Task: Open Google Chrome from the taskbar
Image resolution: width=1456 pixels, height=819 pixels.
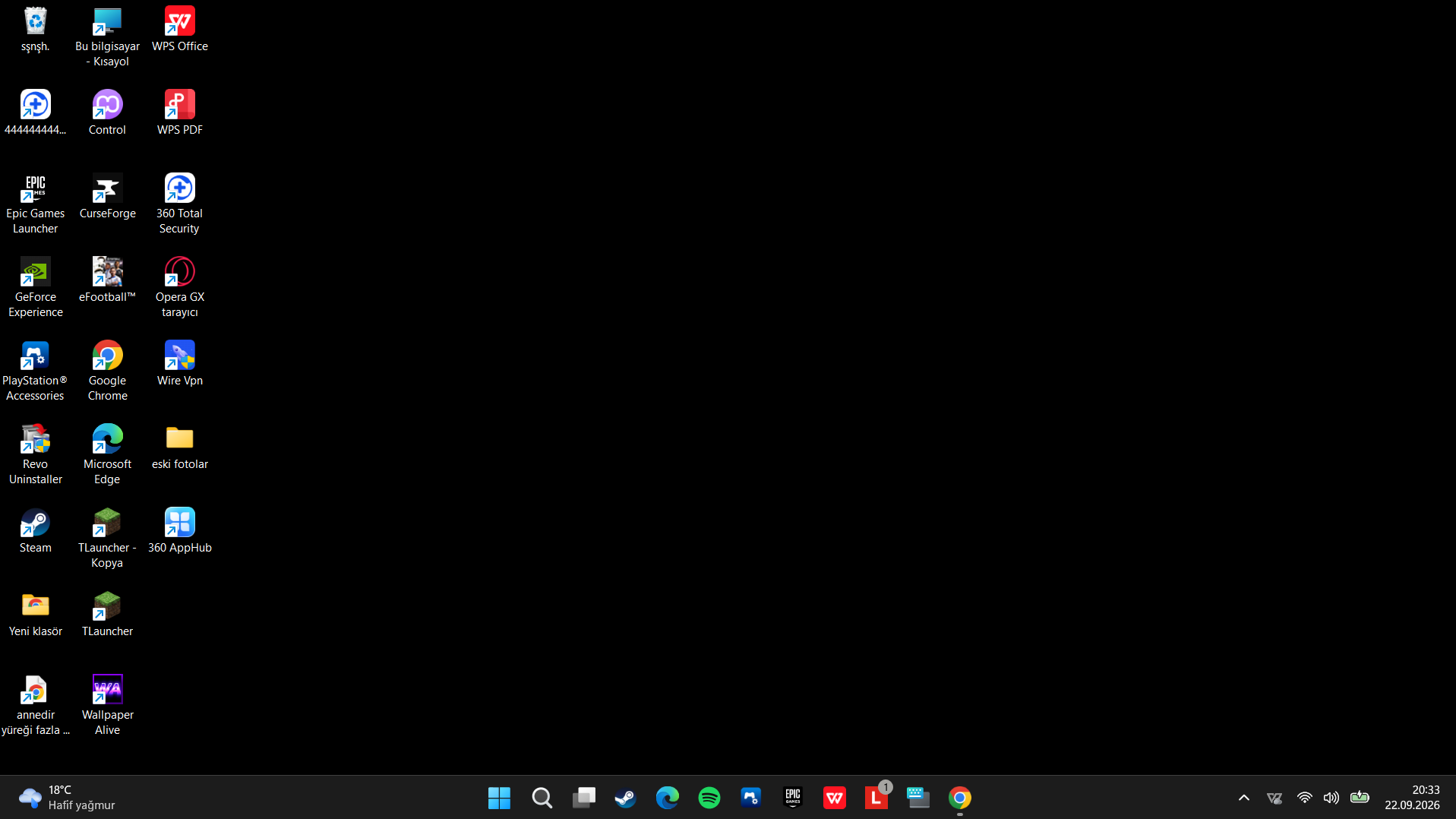Action: [x=960, y=798]
